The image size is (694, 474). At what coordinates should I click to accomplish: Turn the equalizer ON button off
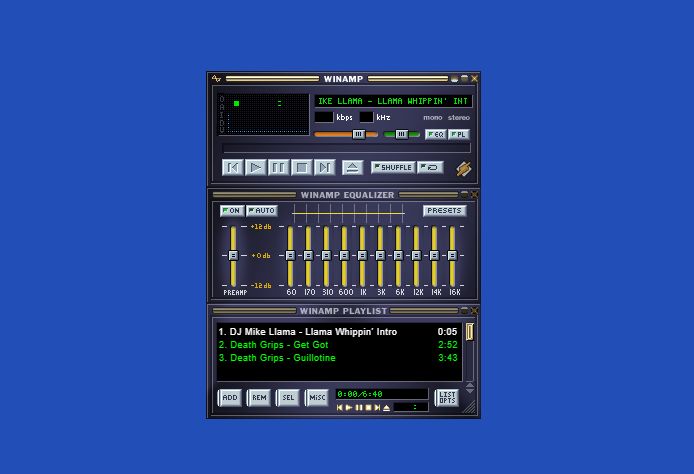pos(232,211)
